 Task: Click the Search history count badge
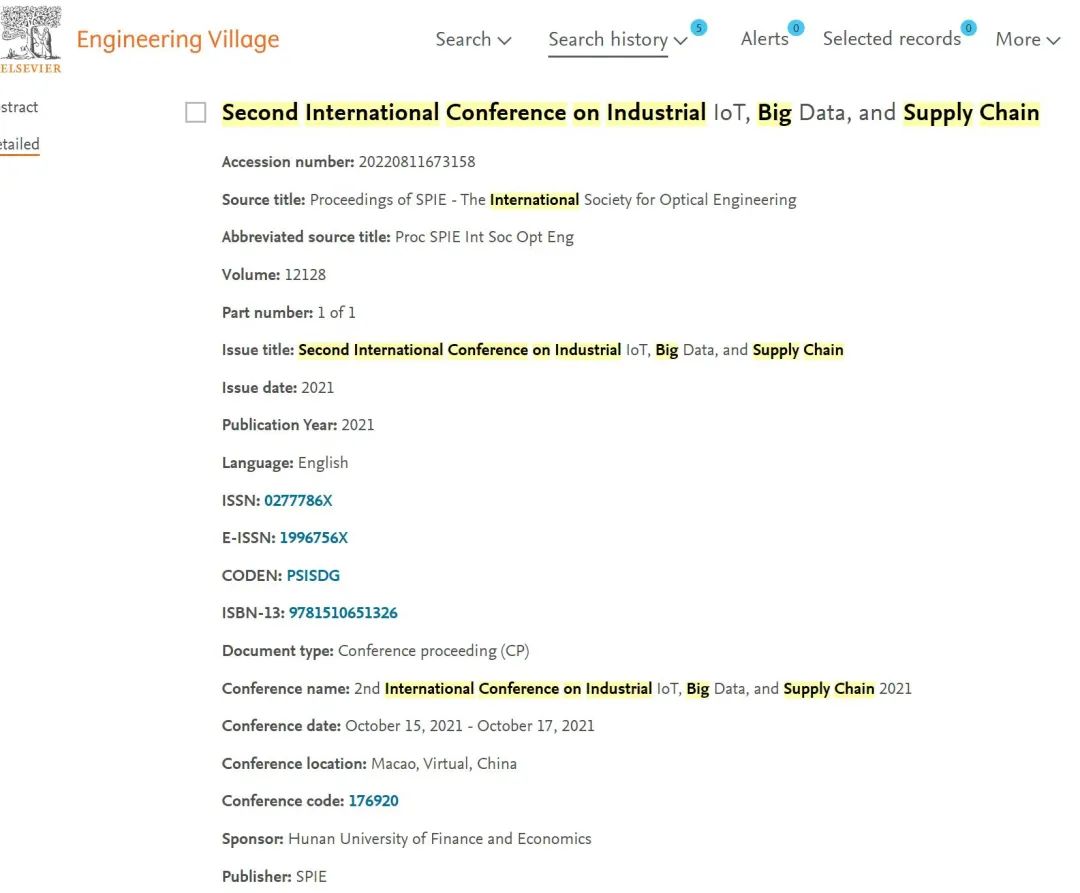tap(698, 28)
